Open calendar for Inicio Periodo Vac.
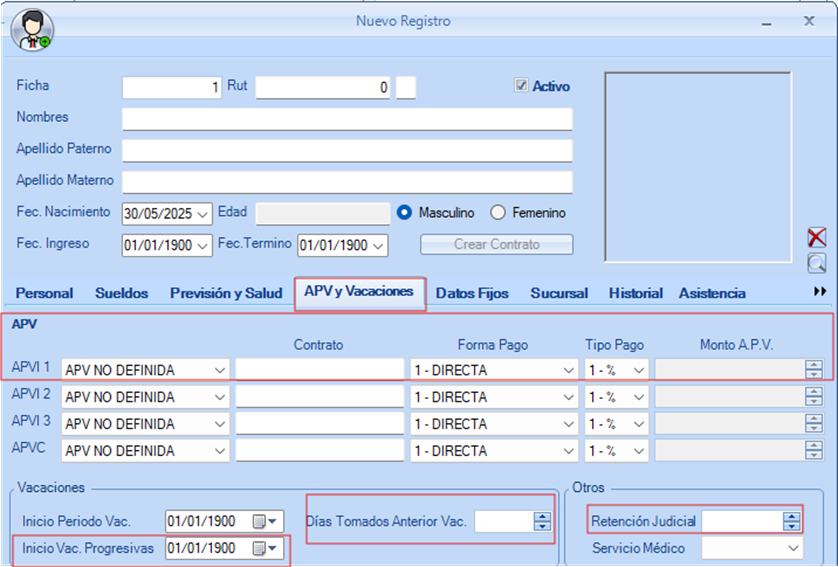The width and height of the screenshot is (838, 567). click(x=269, y=521)
